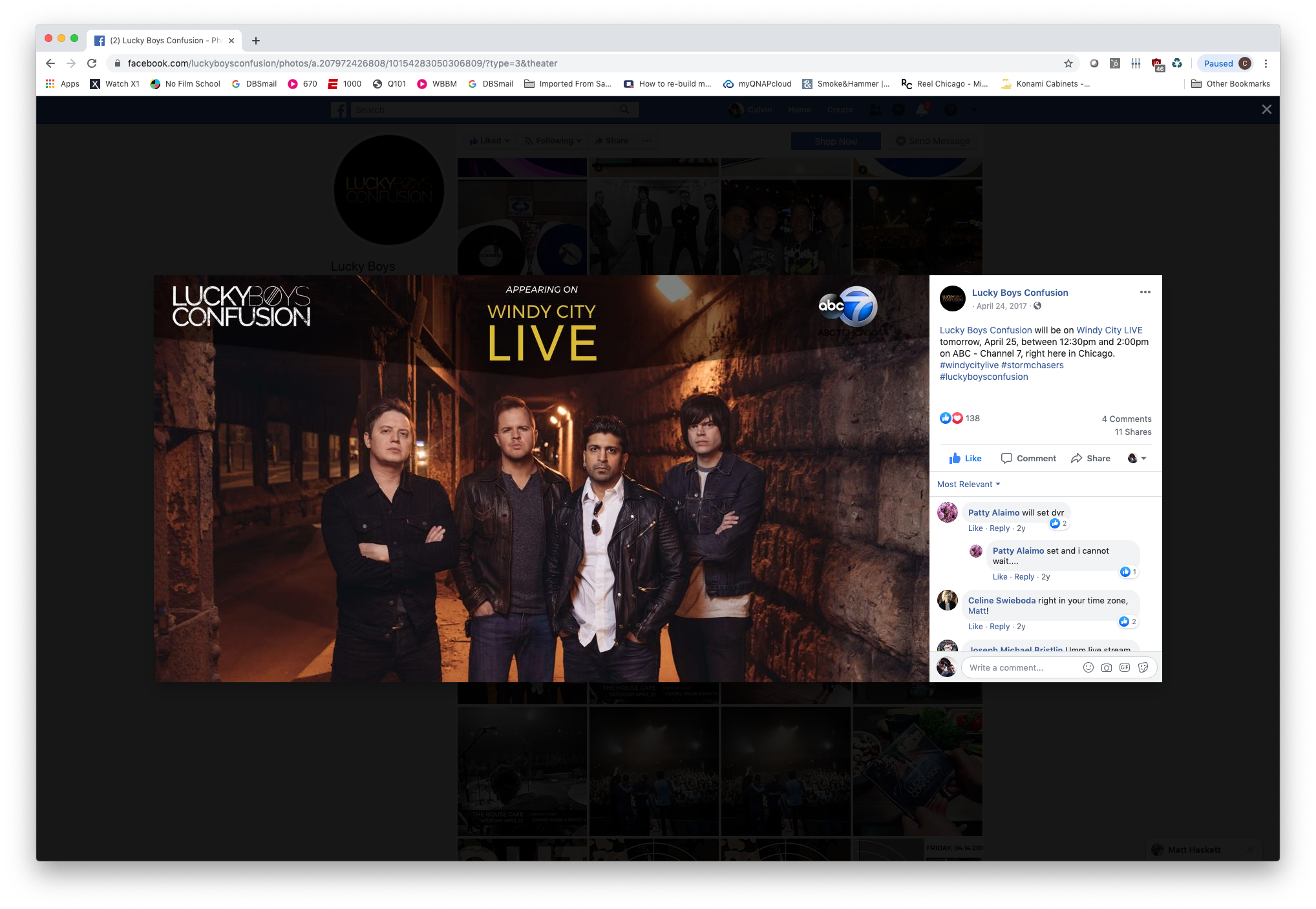This screenshot has width=1316, height=909.
Task: Open the comment-as profile selector dropdown
Action: 1137,458
